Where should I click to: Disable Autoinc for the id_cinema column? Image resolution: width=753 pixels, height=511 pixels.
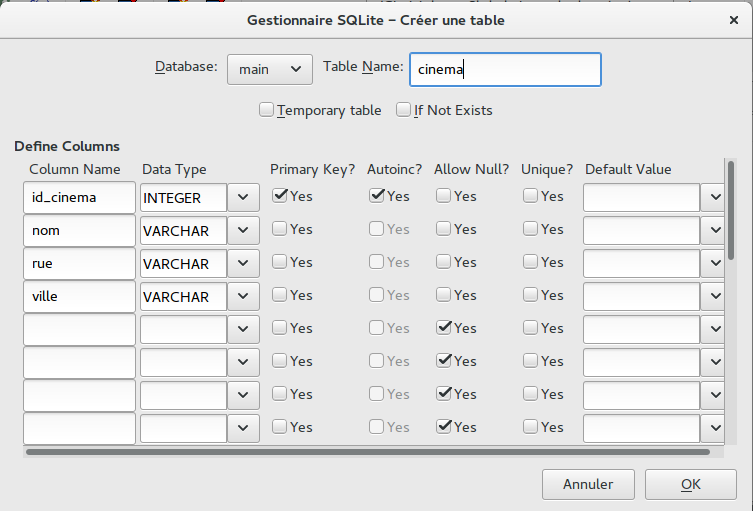pyautogui.click(x=377, y=196)
